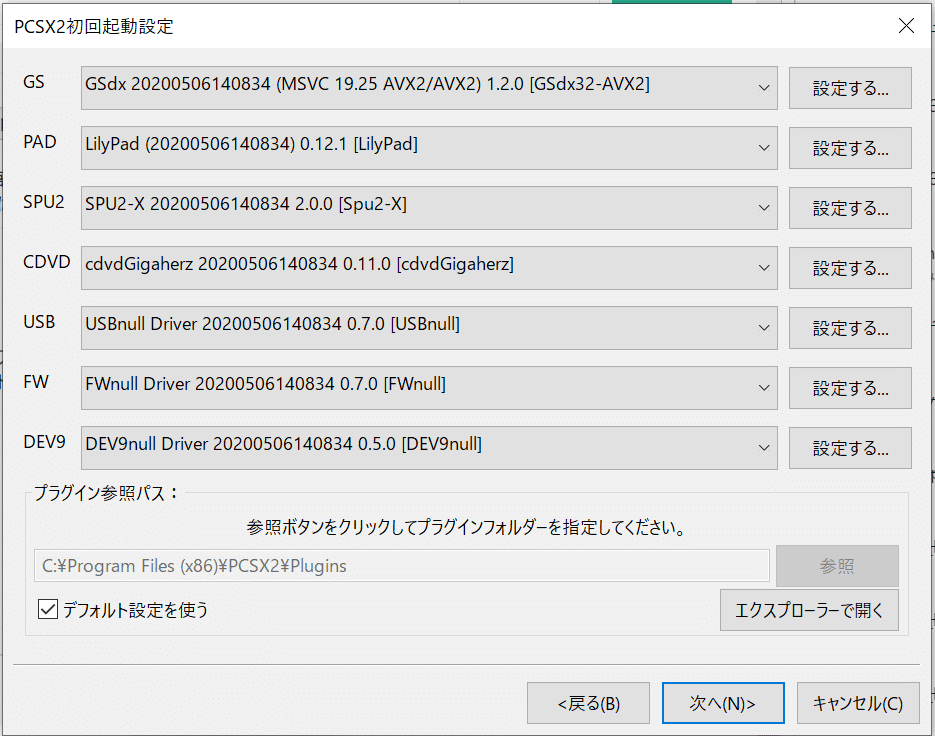This screenshot has width=935, height=736.
Task: Click the plugin path input field
Action: click(x=401, y=565)
